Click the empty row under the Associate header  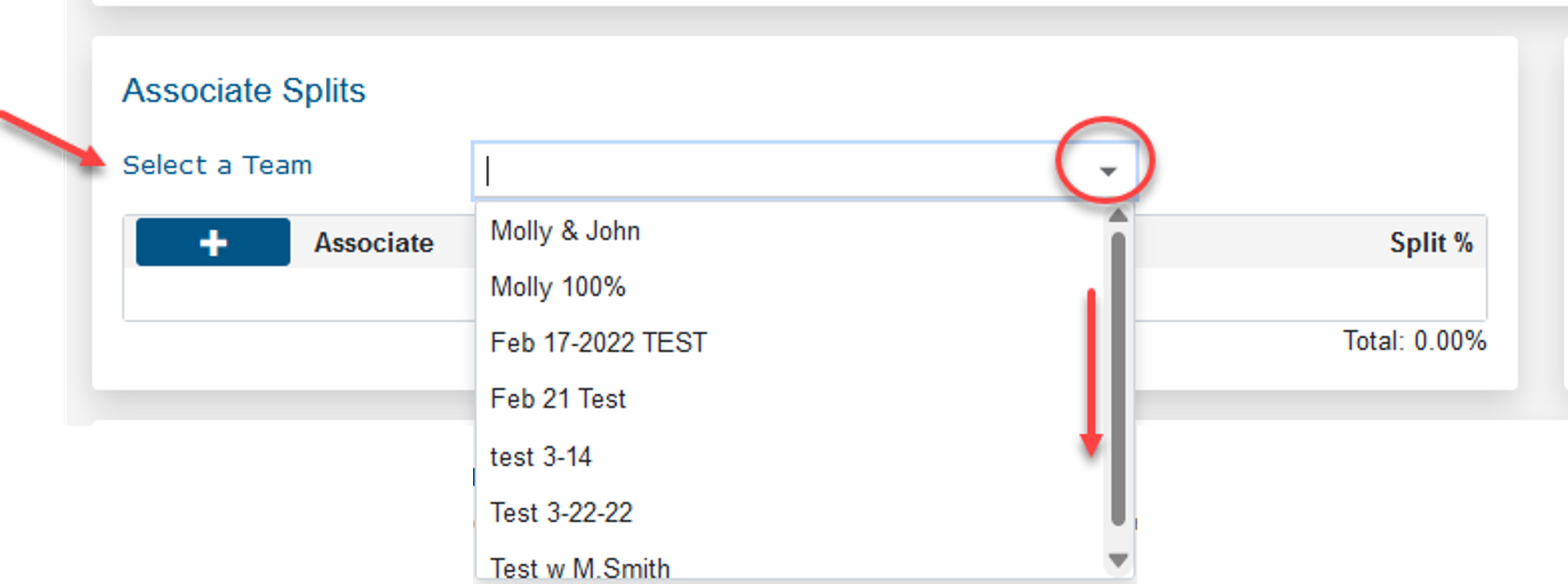tap(298, 294)
